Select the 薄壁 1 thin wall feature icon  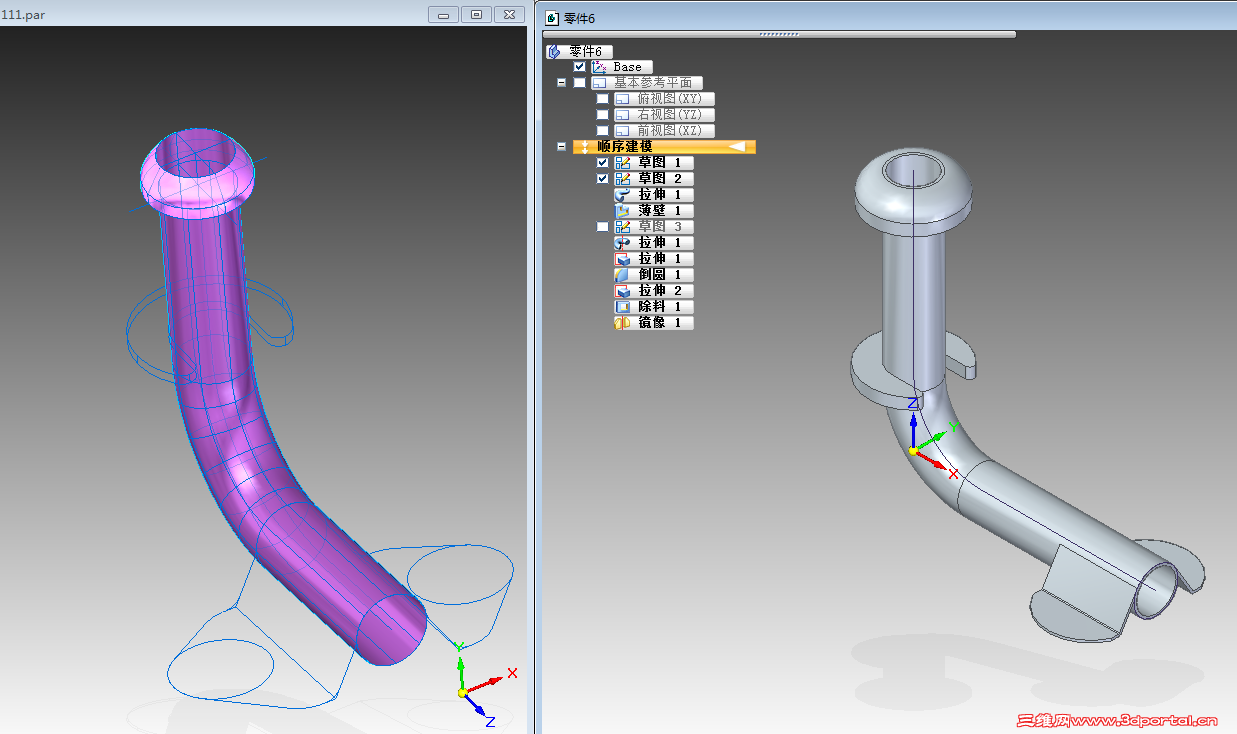[x=623, y=211]
